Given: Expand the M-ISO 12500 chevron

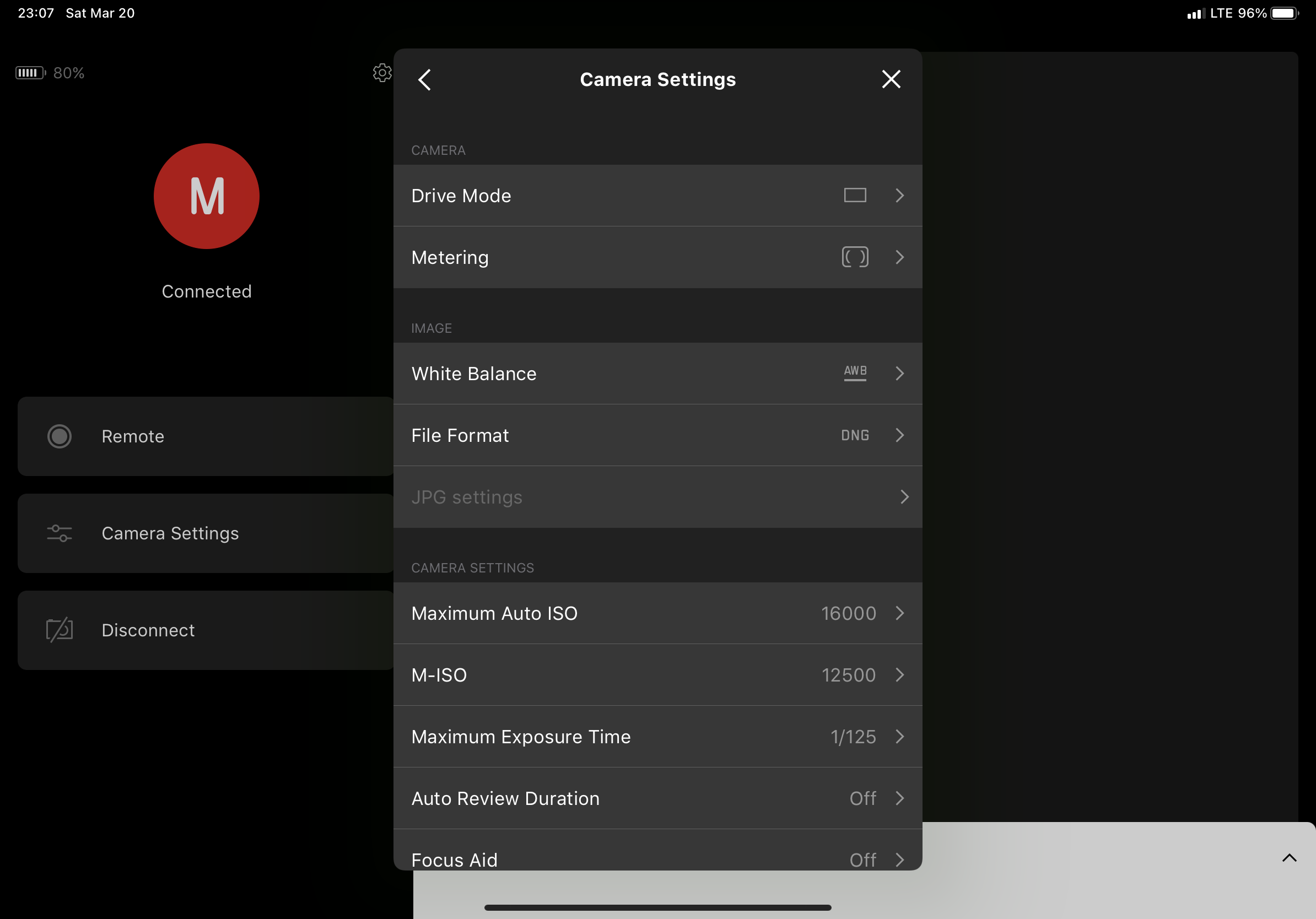Looking at the screenshot, I should point(899,675).
